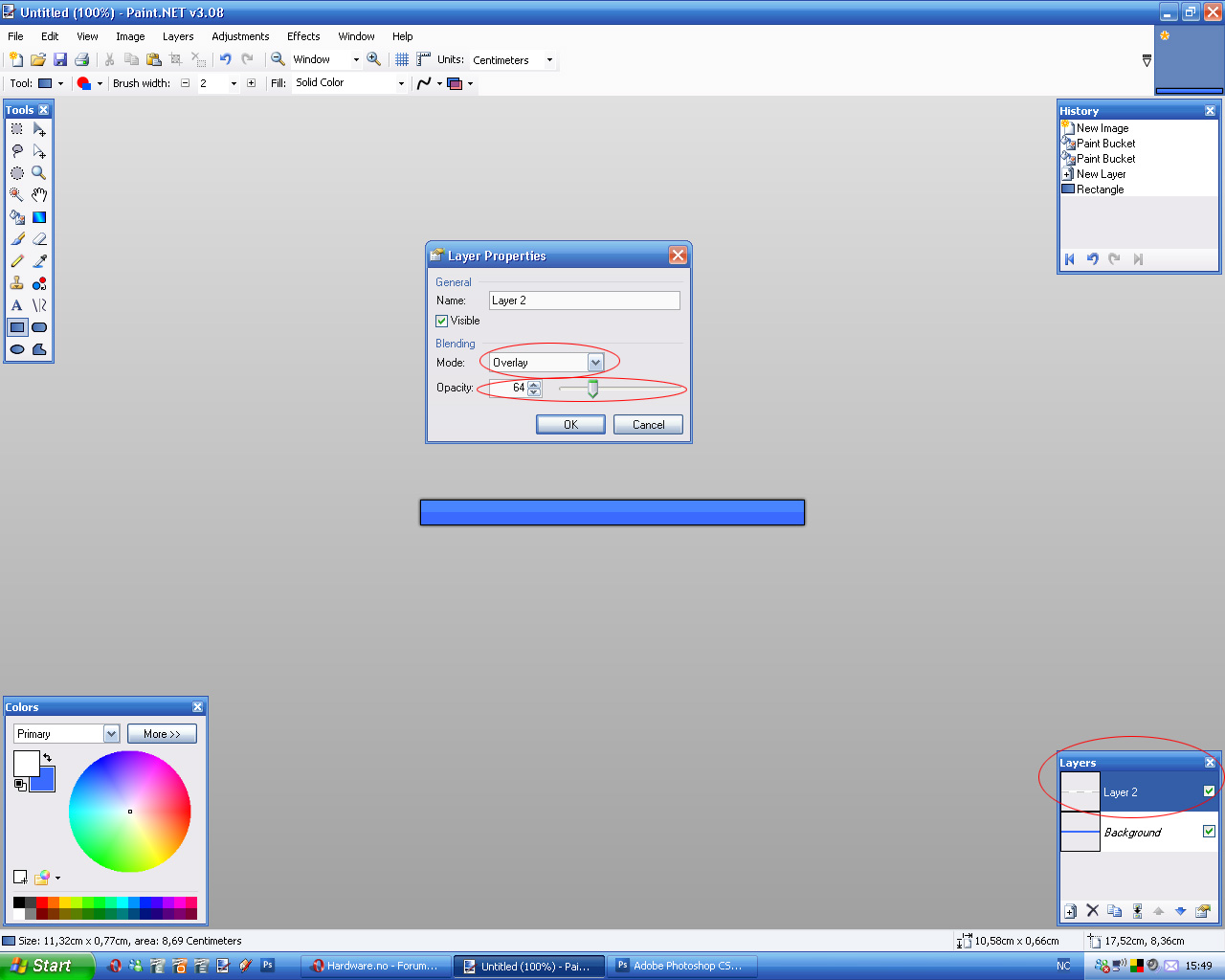Screen dimensions: 1225x980
Task: Click OK in Layer Properties dialog
Action: click(570, 425)
